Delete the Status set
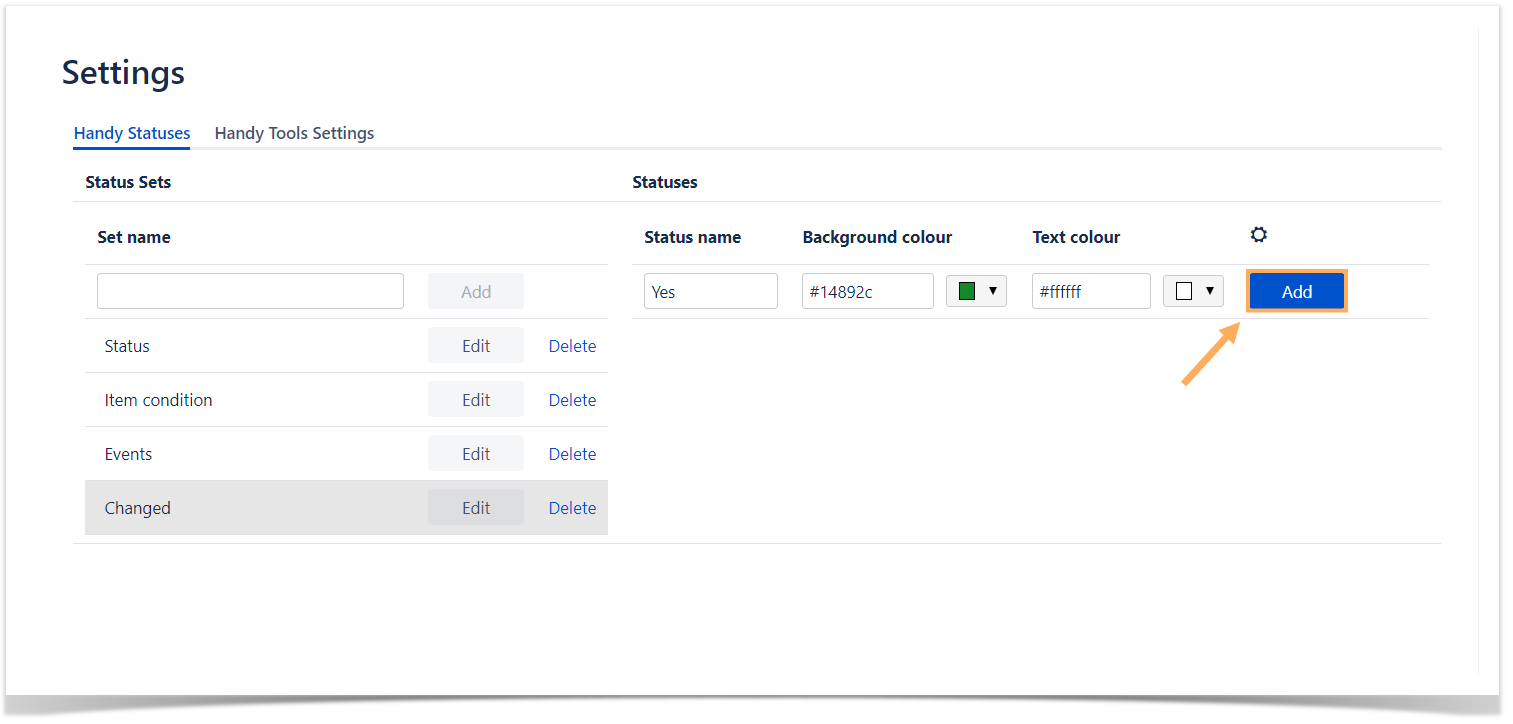The image size is (1513, 724). coord(572,346)
